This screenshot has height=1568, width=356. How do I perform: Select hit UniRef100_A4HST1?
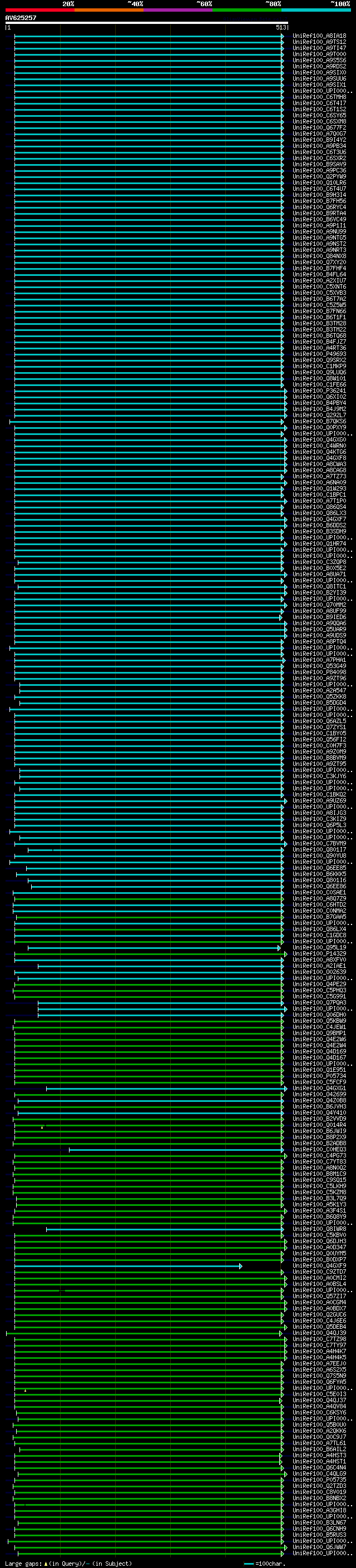point(319,1461)
